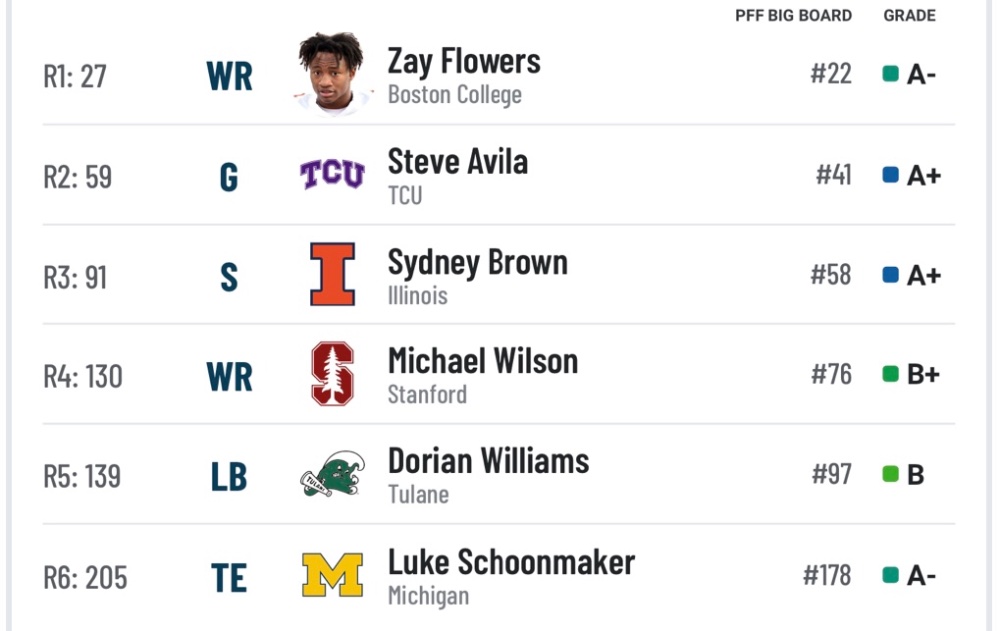Click the LB position label for Dorian Williams

(229, 477)
